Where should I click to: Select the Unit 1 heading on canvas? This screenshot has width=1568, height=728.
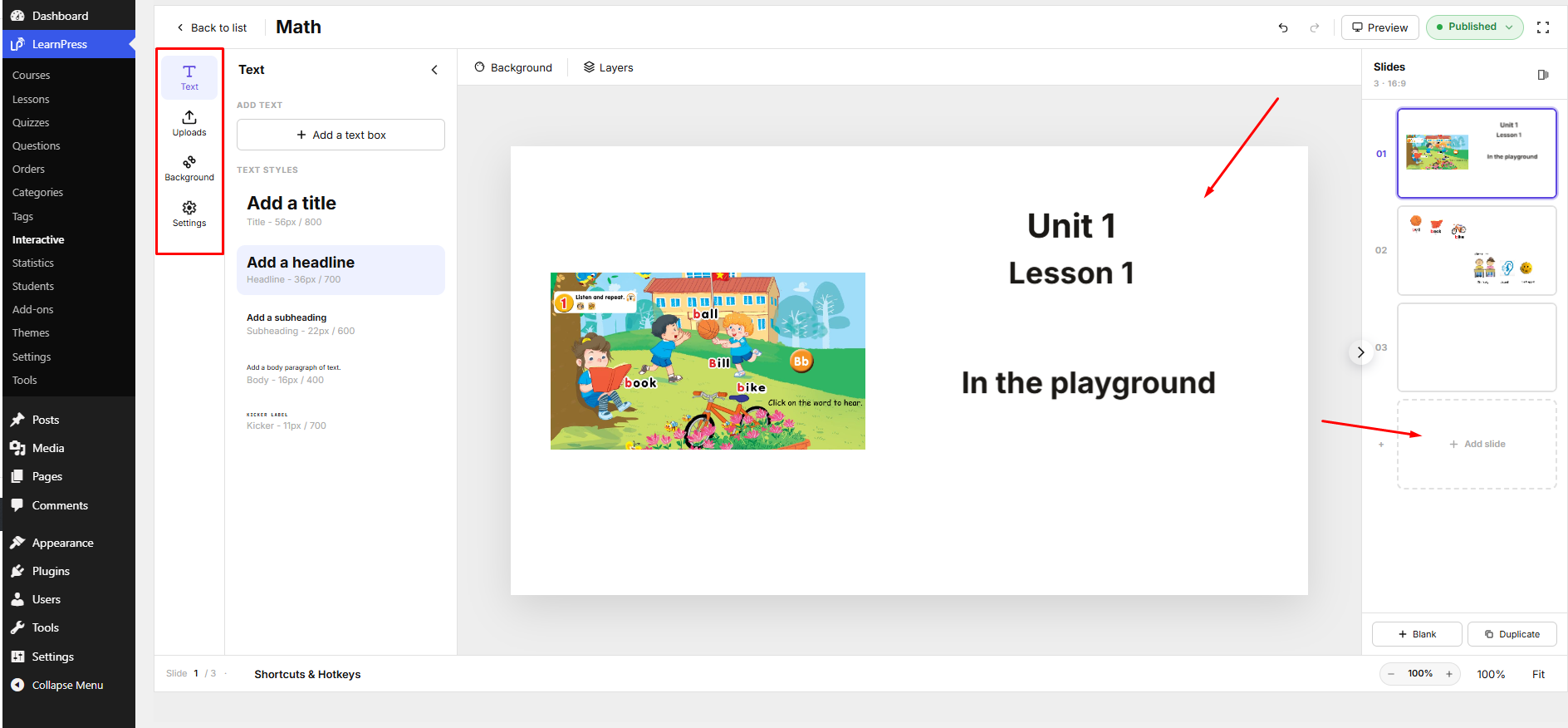[1071, 226]
